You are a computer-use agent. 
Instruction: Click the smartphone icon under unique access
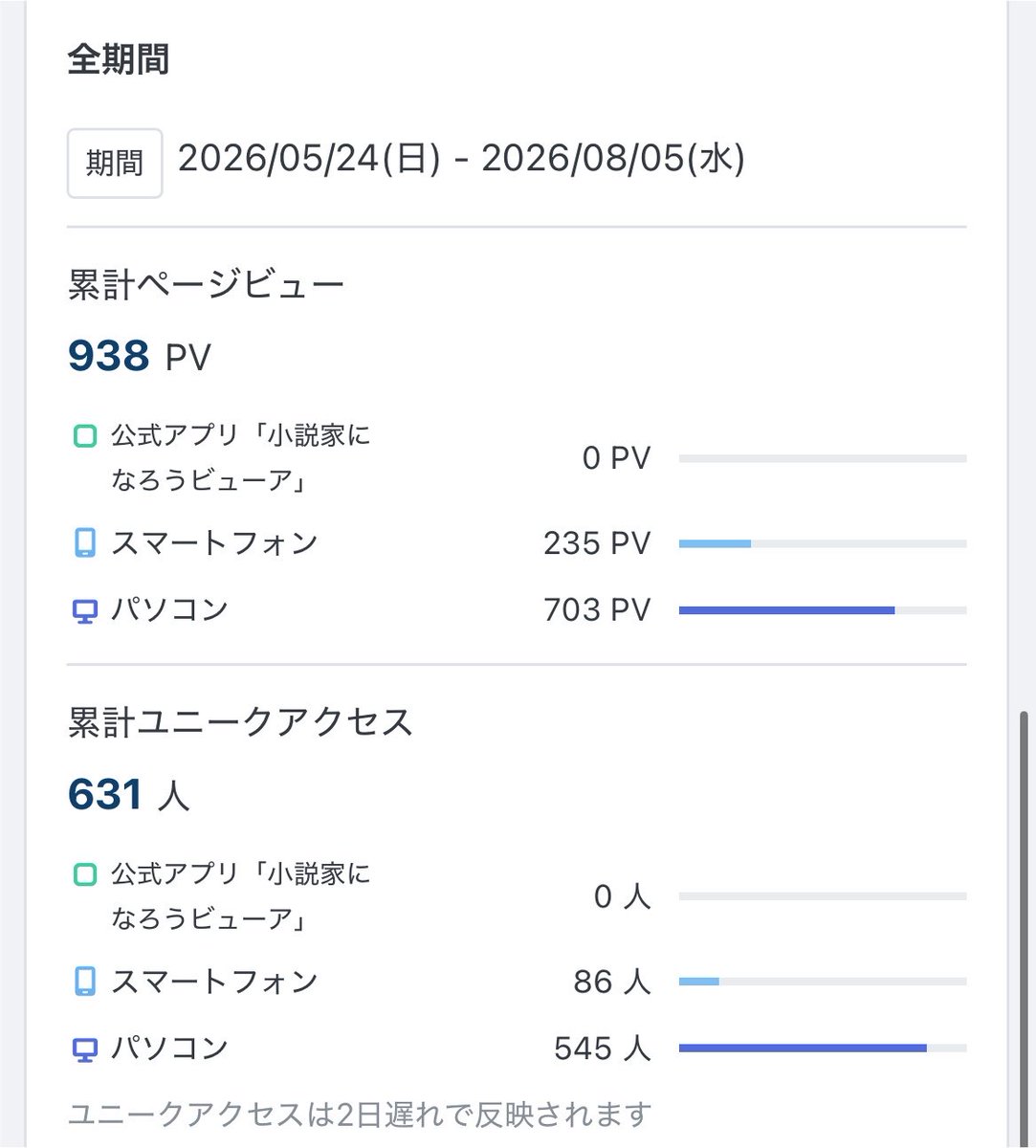85,982
